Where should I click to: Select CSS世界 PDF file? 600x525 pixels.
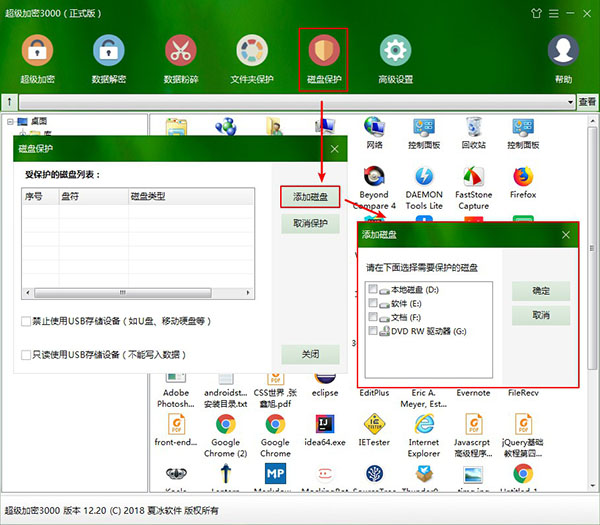[x=275, y=390]
